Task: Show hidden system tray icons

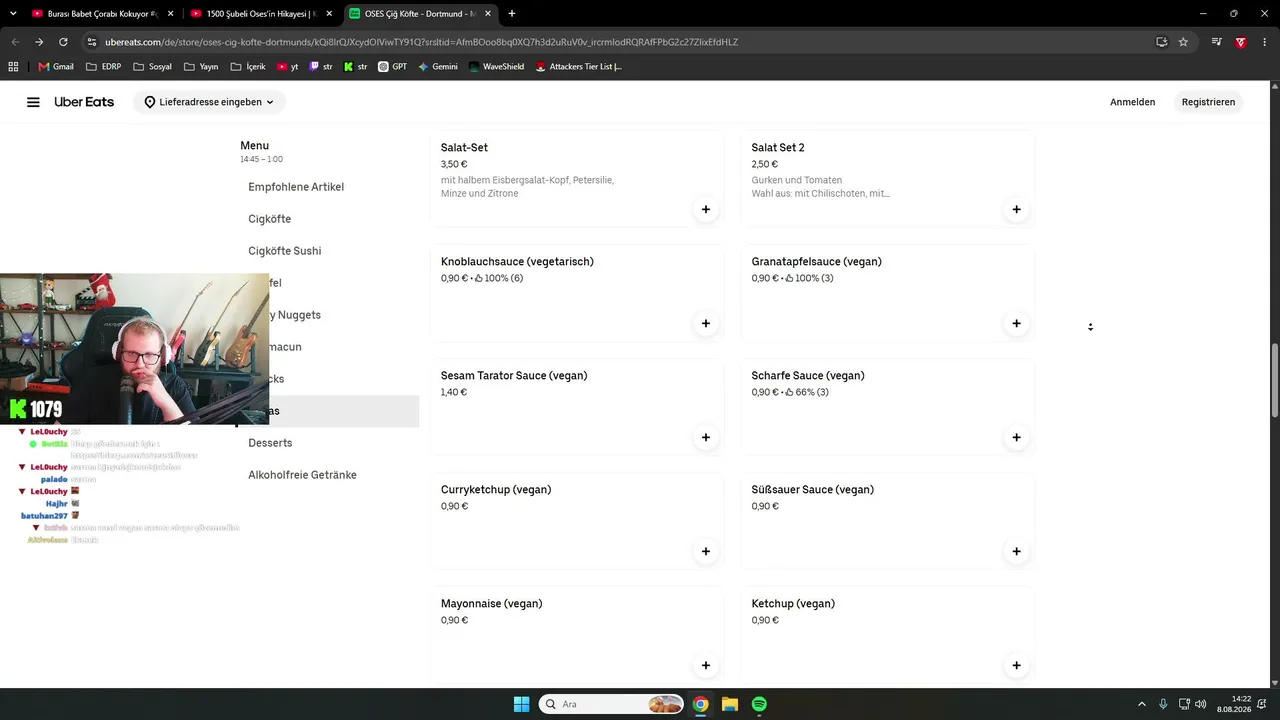Action: tap(1142, 704)
